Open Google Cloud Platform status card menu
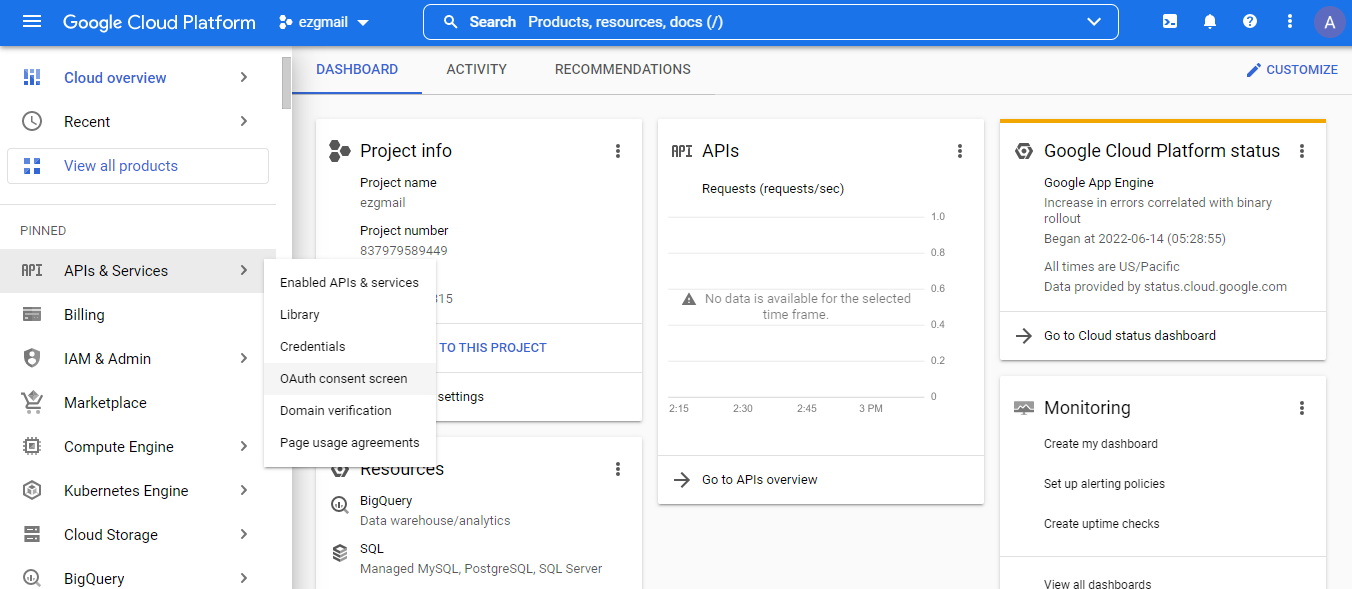 click(1302, 151)
